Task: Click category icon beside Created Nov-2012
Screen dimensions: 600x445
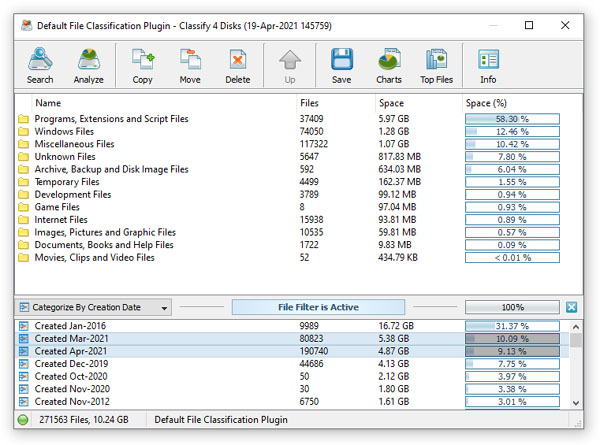Action: 24,402
